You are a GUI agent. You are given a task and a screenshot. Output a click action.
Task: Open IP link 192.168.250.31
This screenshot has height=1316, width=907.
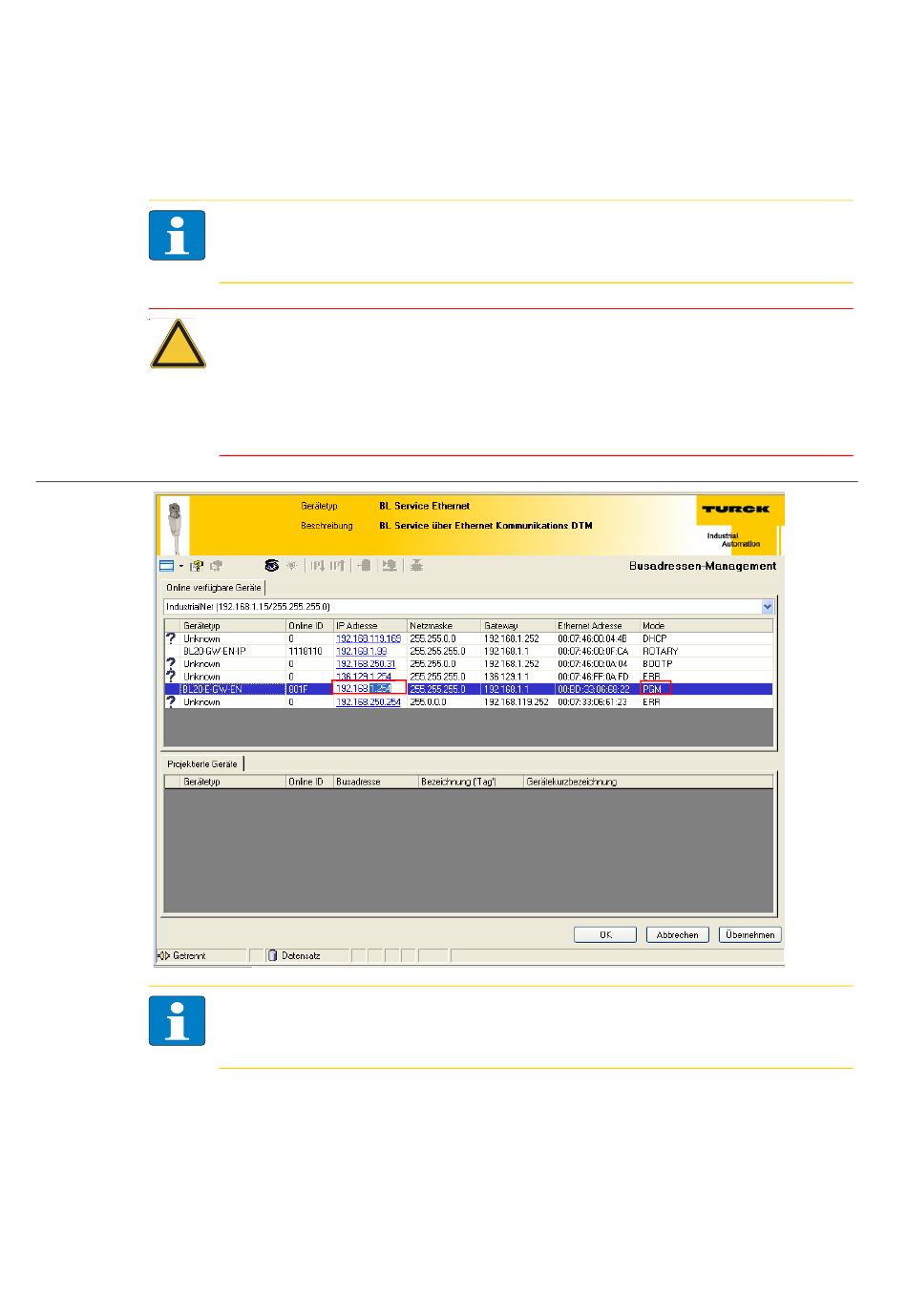[x=366, y=664]
